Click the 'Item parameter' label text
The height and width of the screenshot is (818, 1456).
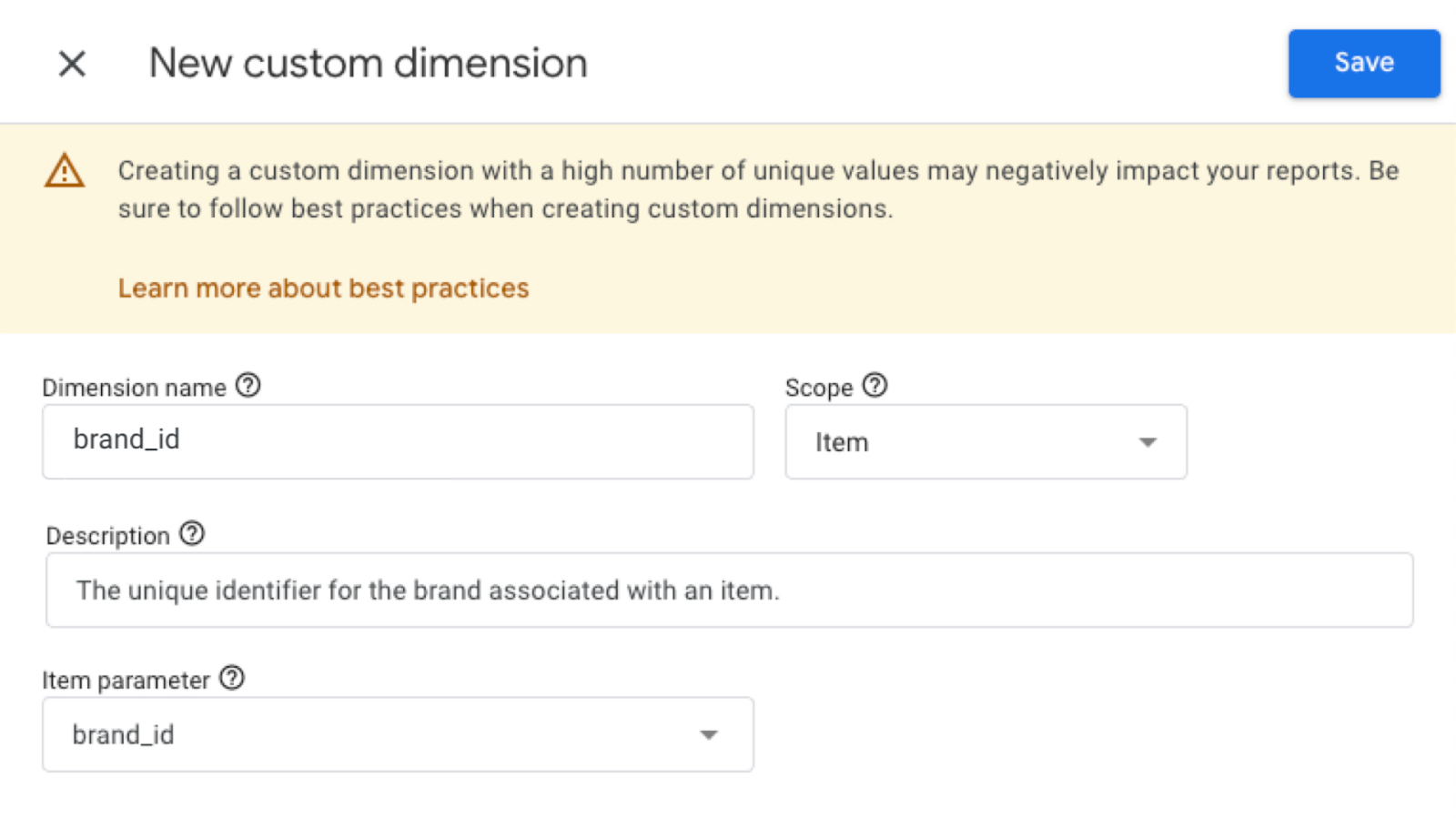pyautogui.click(x=126, y=681)
